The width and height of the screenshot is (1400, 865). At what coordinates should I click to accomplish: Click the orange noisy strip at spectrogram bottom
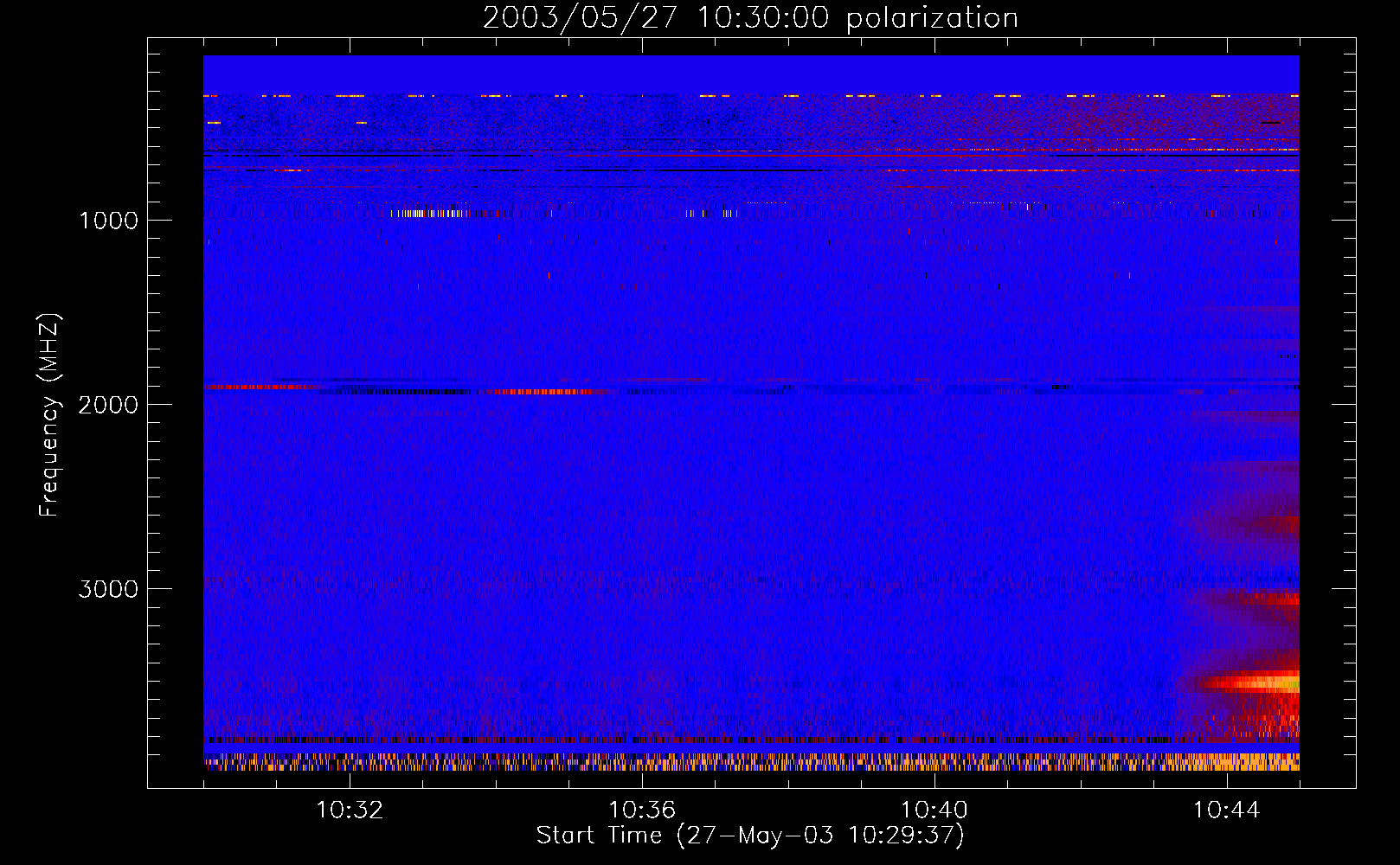pos(751,762)
